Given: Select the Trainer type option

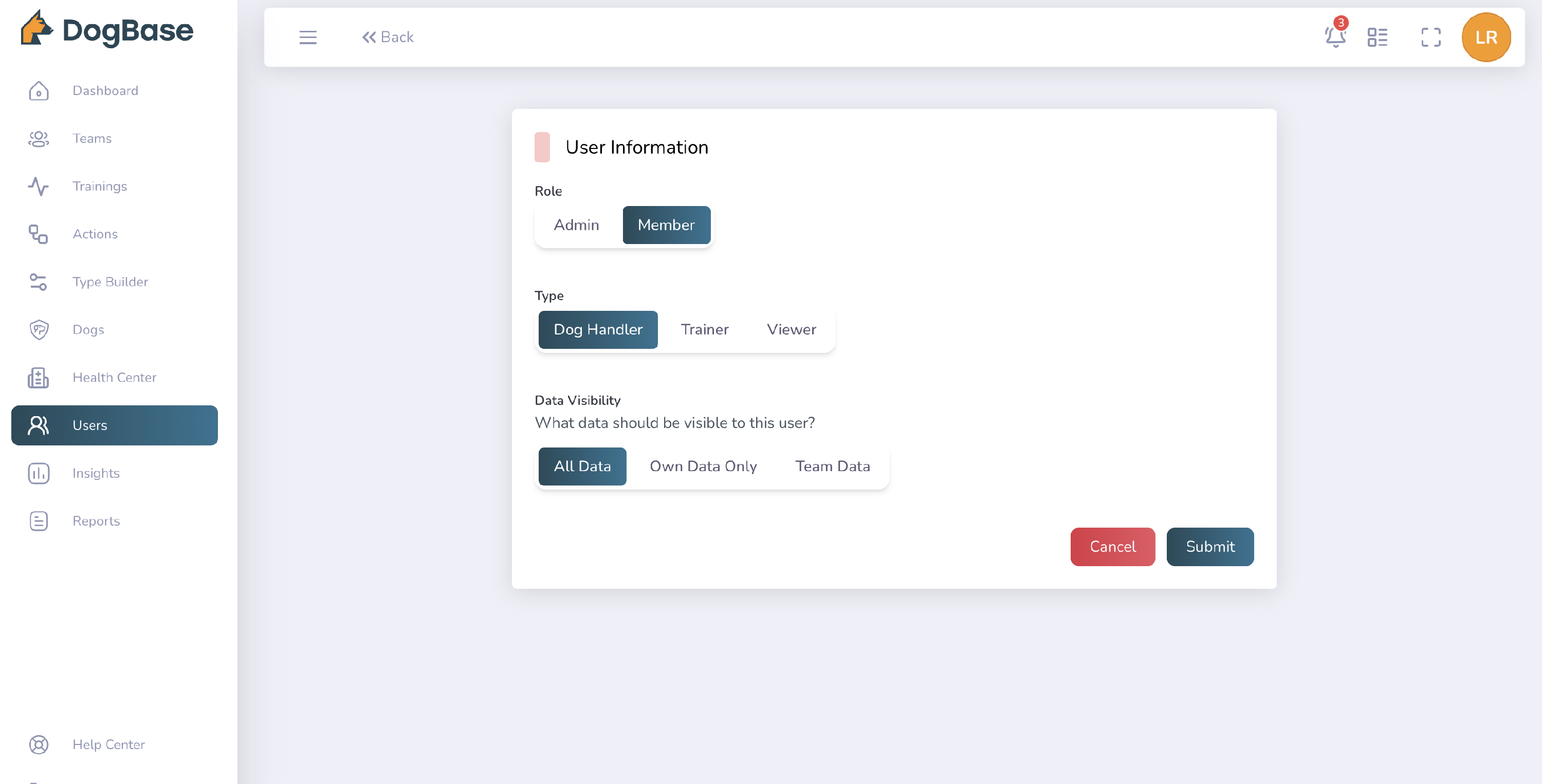Looking at the screenshot, I should pyautogui.click(x=704, y=330).
